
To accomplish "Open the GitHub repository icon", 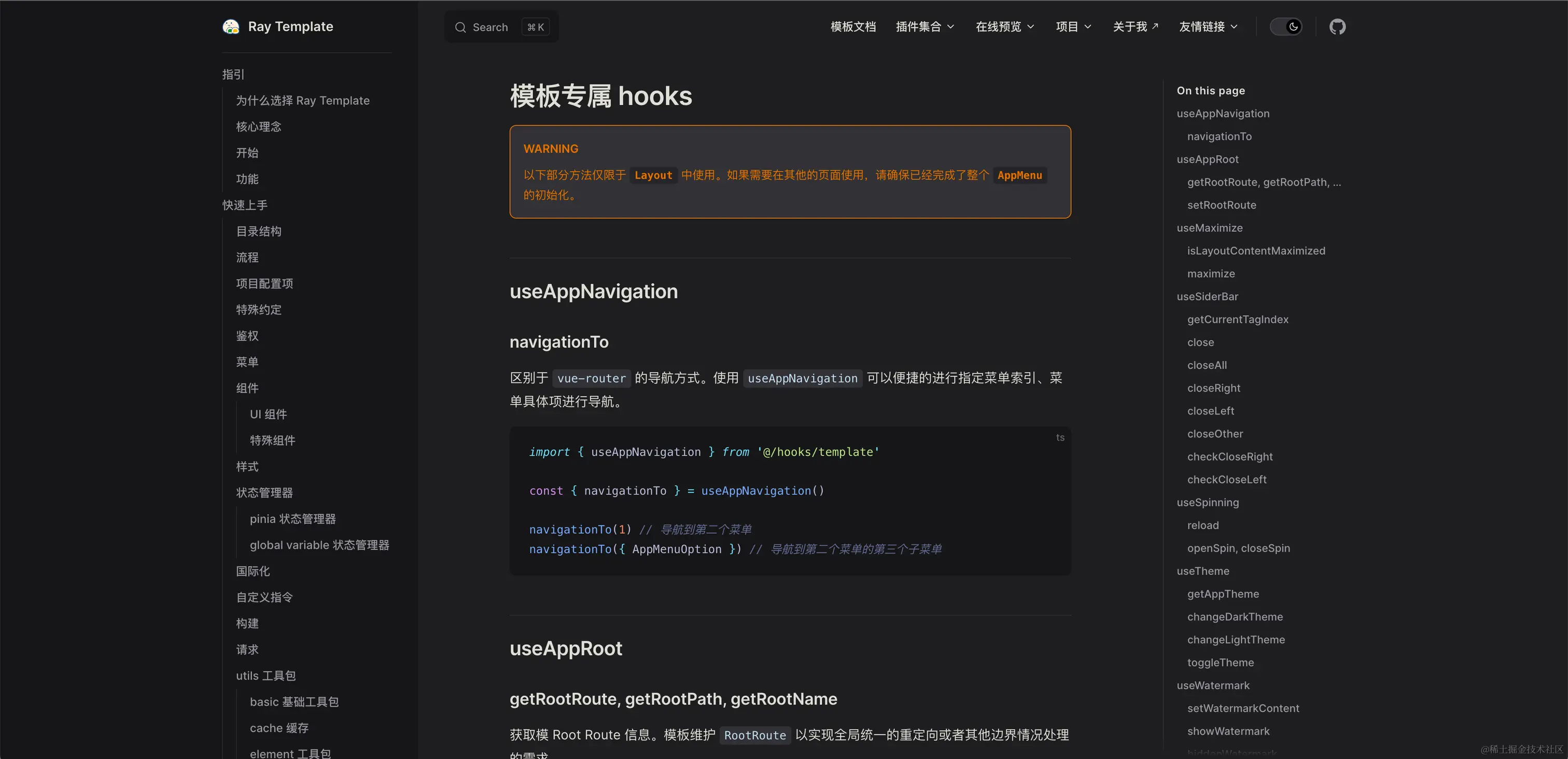I will (x=1337, y=27).
